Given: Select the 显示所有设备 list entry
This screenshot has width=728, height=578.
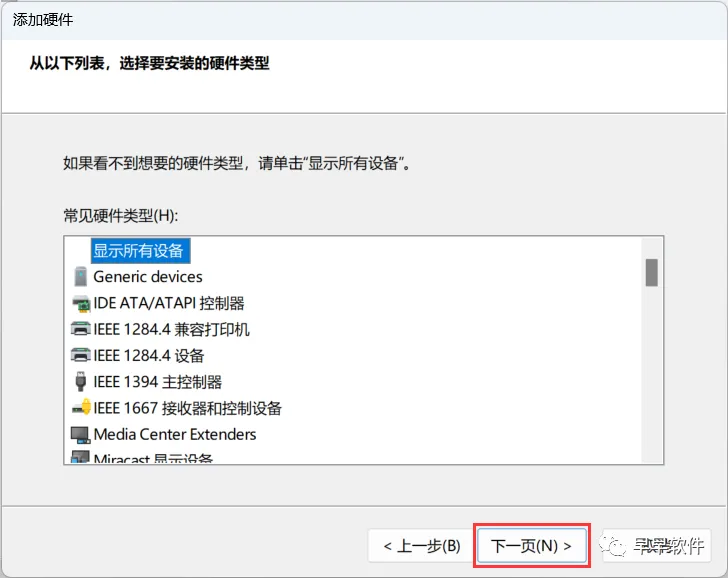Looking at the screenshot, I should pos(140,251).
